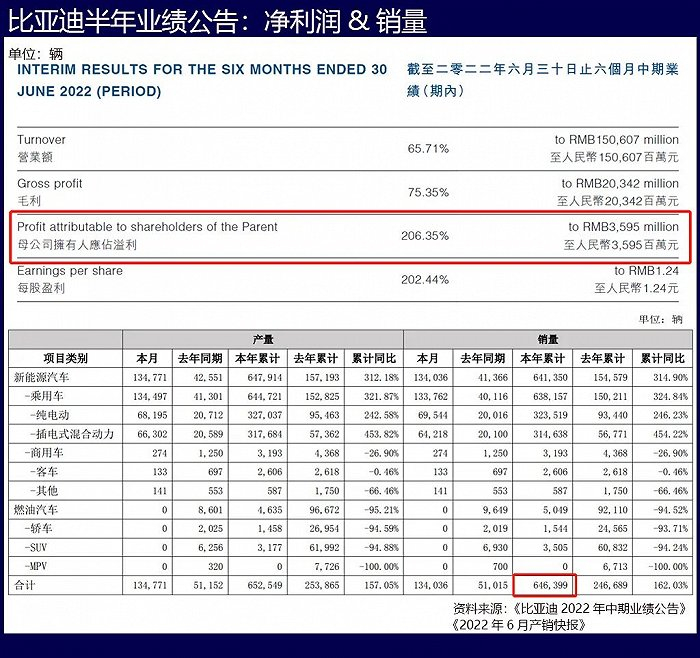Select the -其他 row label
Screen dimensions: 700x658
44,491
